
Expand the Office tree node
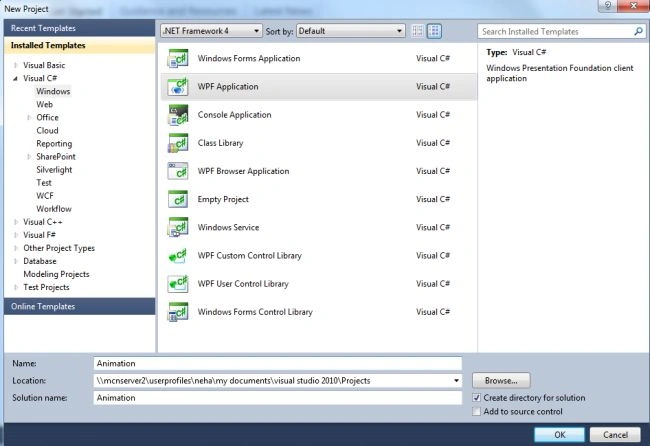(x=29, y=118)
